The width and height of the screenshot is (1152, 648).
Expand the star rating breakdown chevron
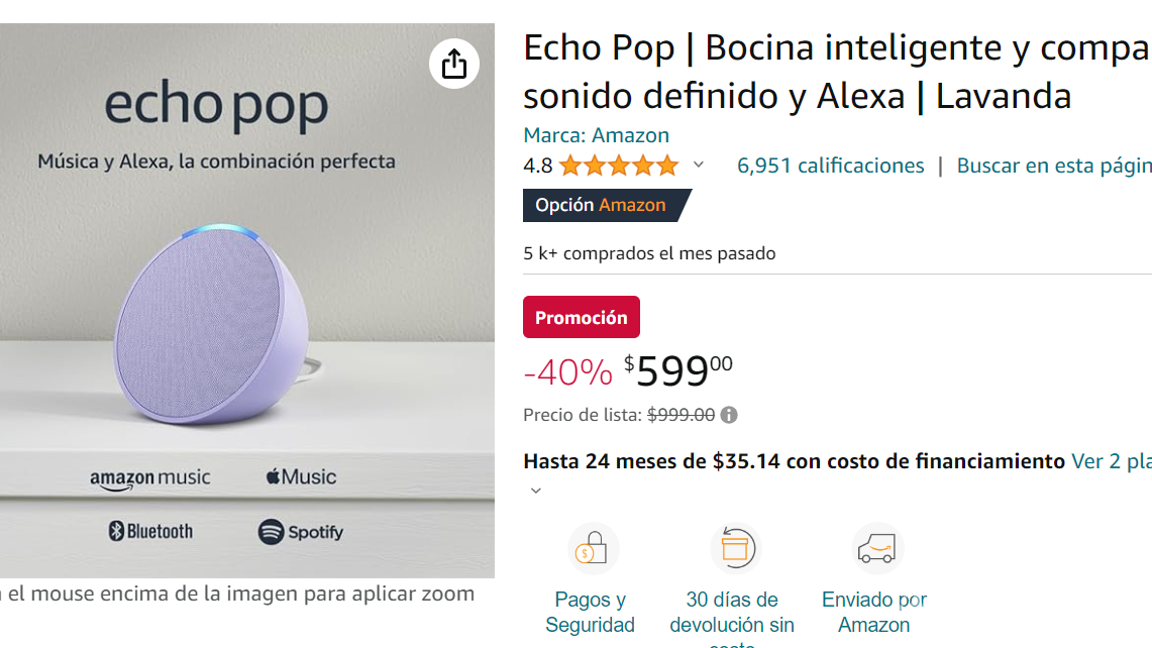coord(697,165)
